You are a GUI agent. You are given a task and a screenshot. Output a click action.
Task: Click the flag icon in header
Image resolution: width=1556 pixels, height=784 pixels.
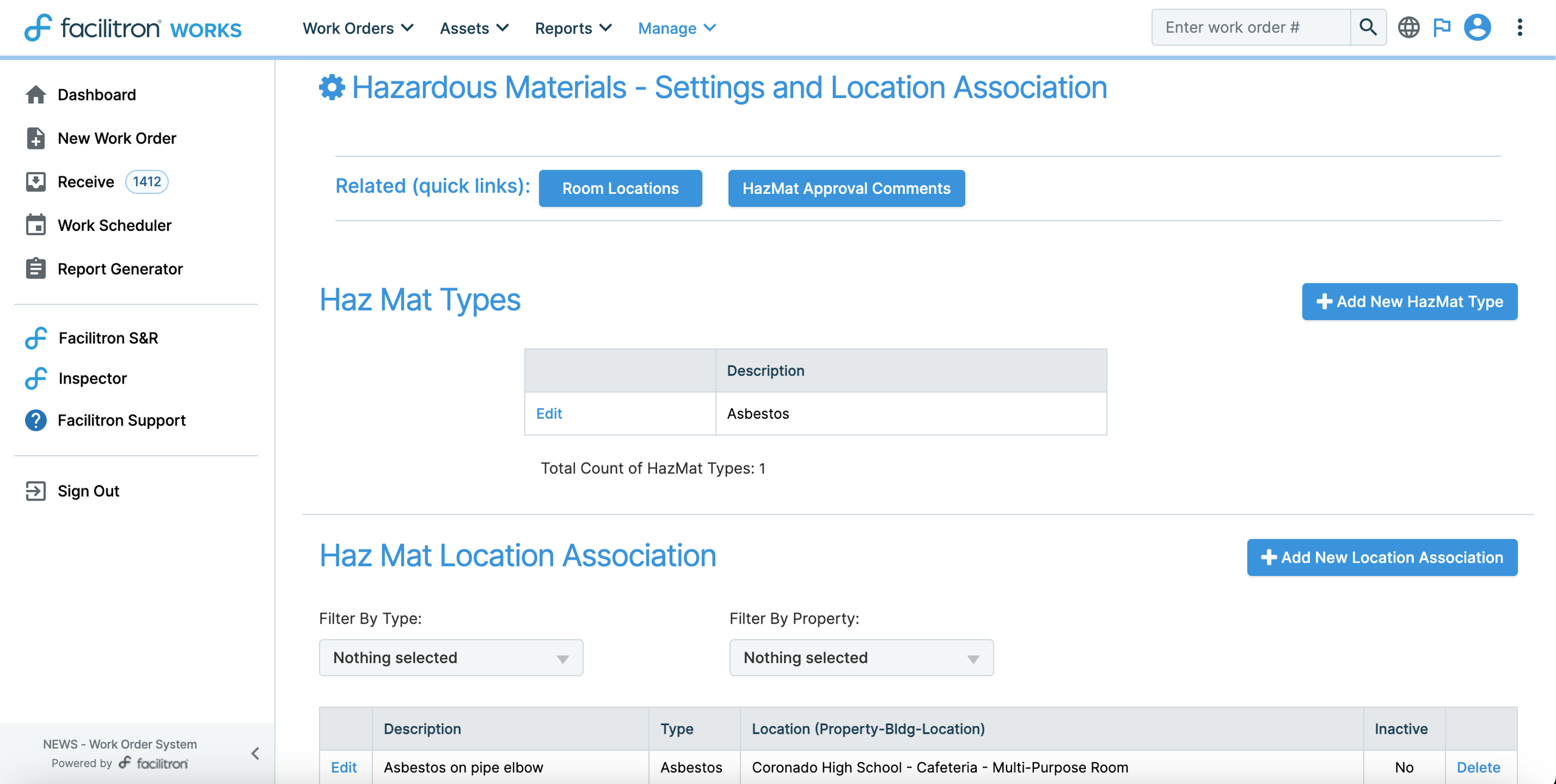coord(1442,27)
